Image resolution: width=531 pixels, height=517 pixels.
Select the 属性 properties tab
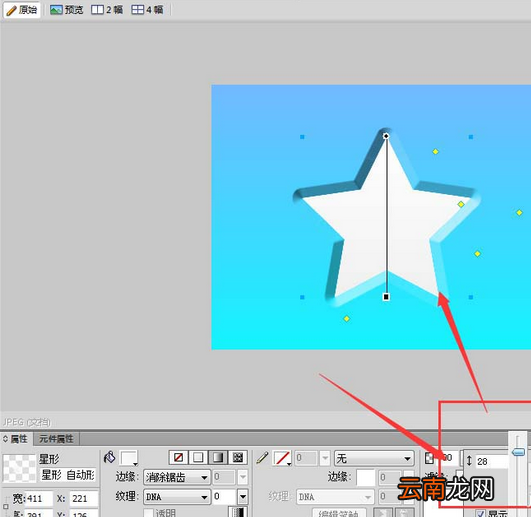pos(16,439)
